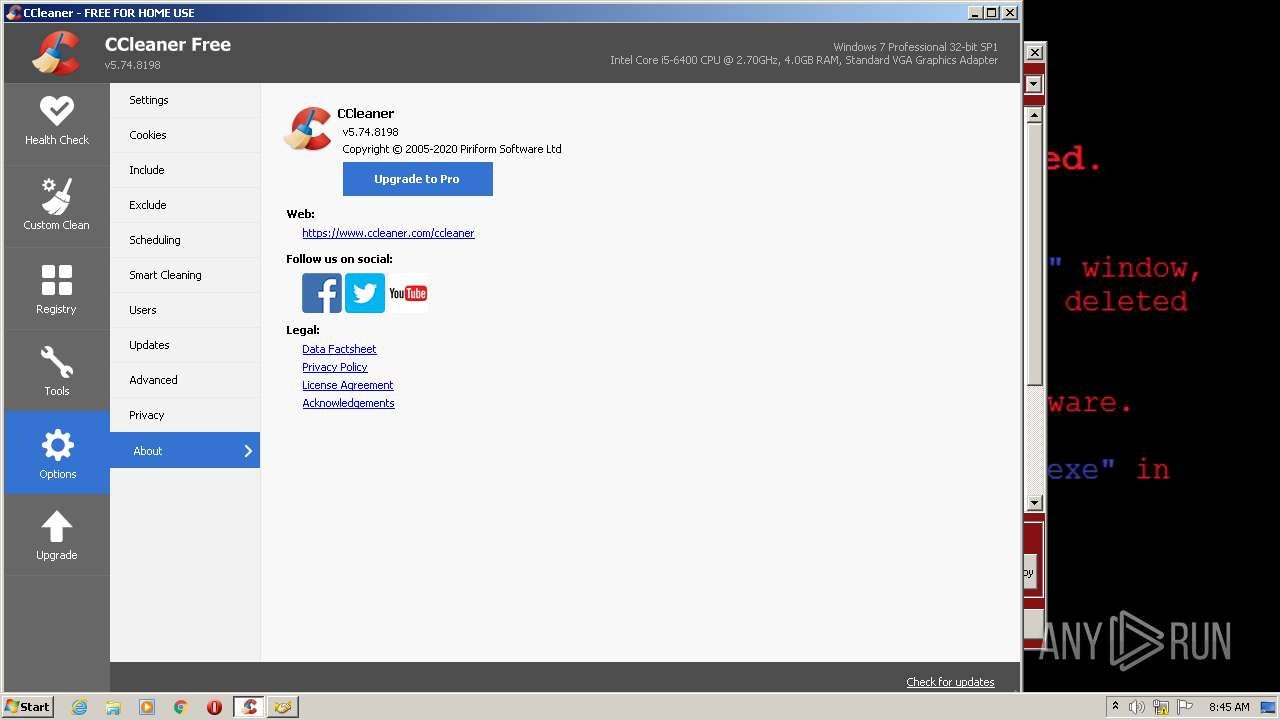Viewport: 1280px width, 720px height.
Task: Open the Tools wrench section
Action: (57, 372)
